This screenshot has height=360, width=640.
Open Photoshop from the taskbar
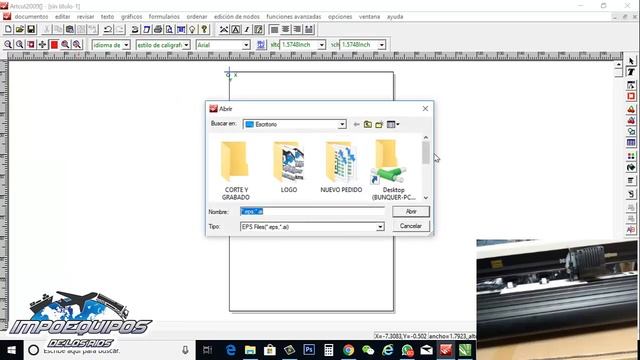(x=309, y=350)
